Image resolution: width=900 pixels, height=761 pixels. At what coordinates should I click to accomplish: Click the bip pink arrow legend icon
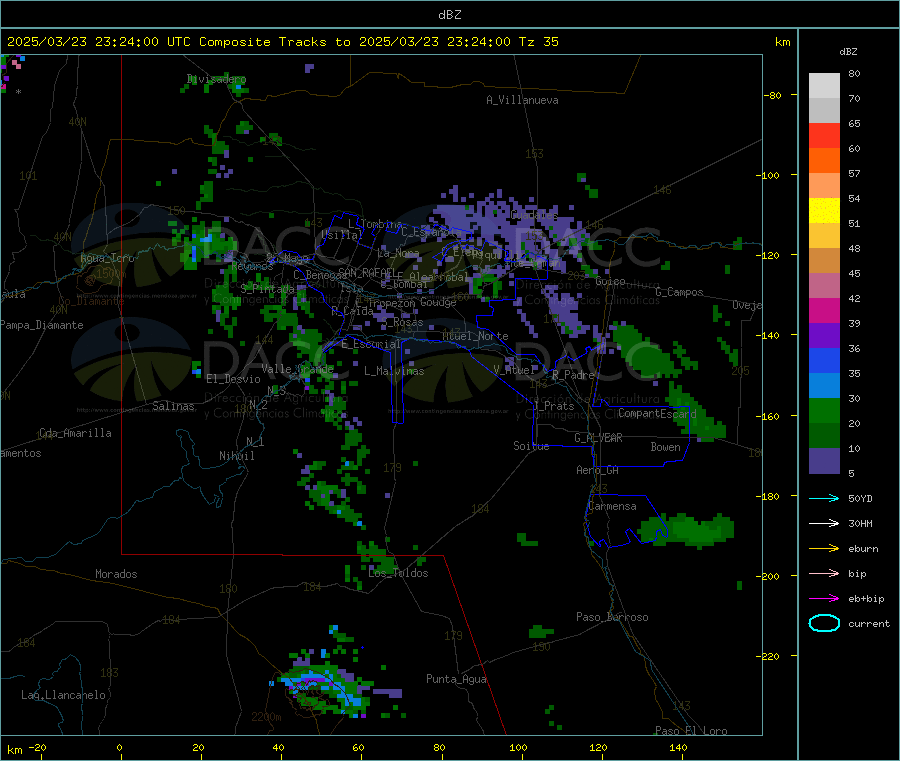click(x=824, y=573)
